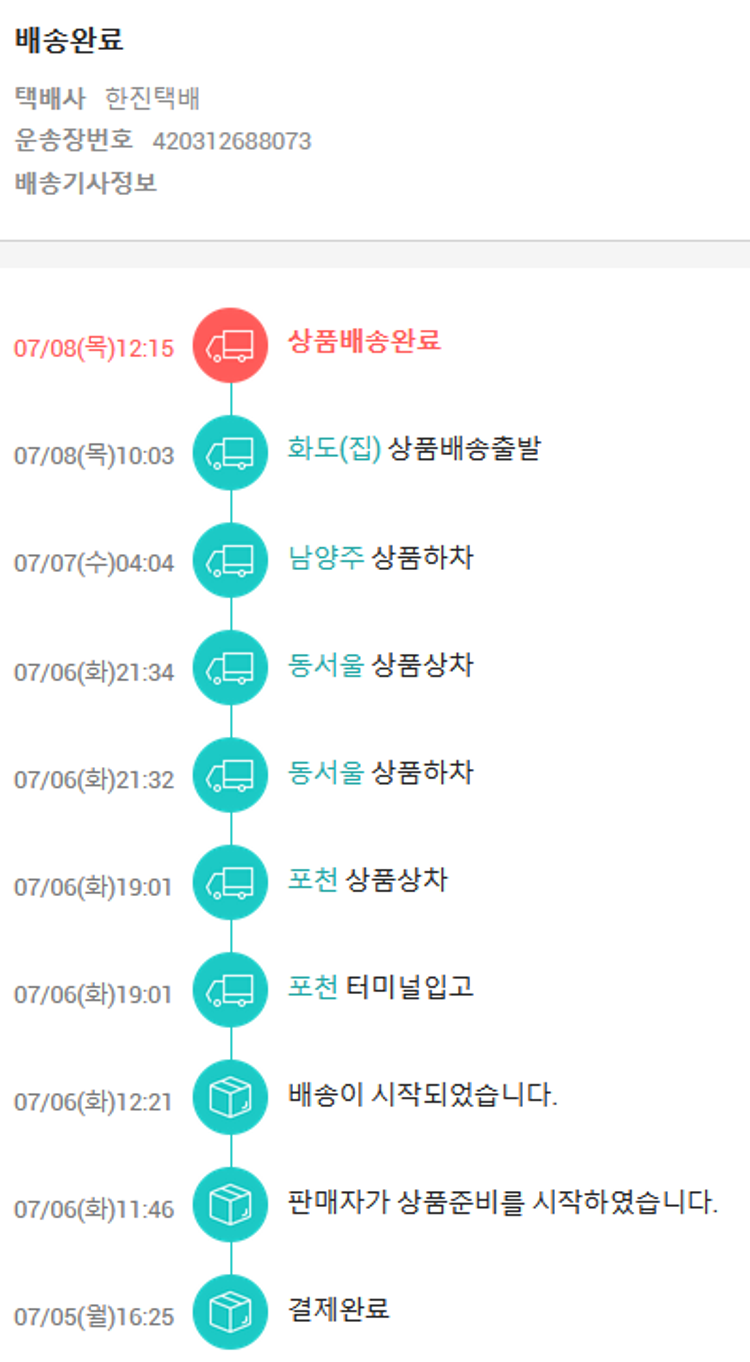This screenshot has width=750, height=1362.
Task: Click truck icon beside 포천 터미널입고
Action: coord(230,991)
